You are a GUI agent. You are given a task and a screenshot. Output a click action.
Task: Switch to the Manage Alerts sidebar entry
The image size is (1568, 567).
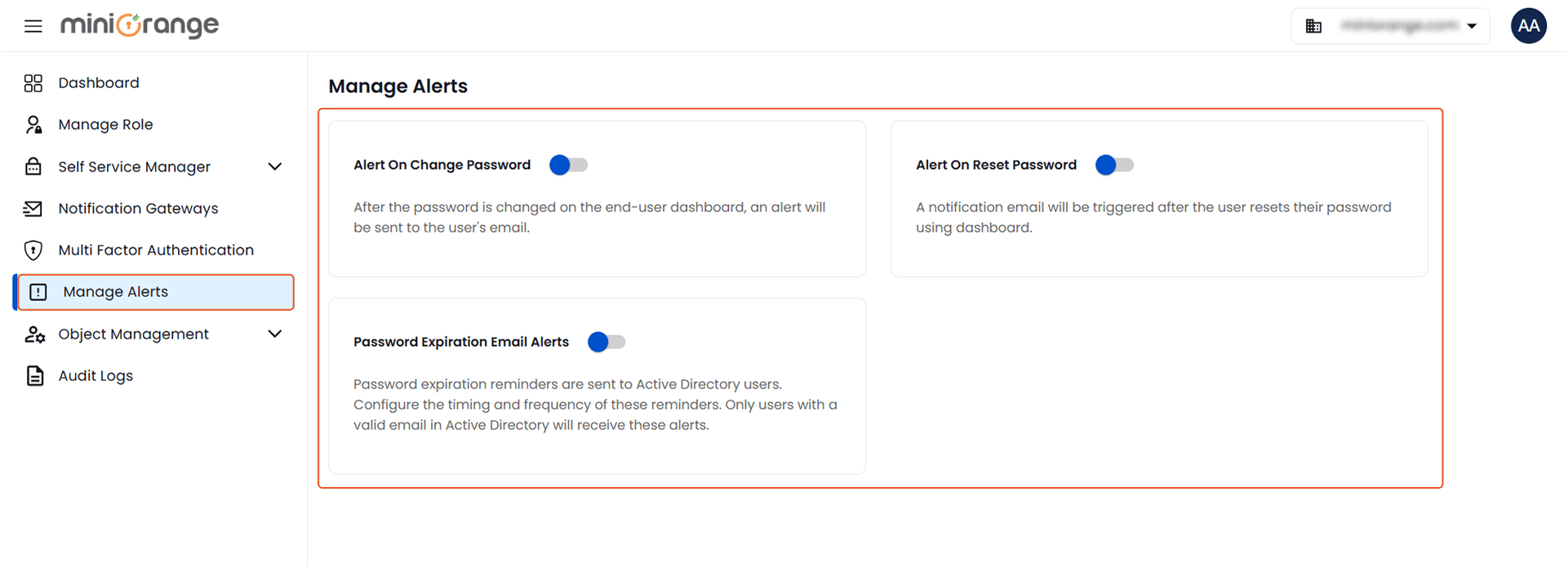click(113, 291)
